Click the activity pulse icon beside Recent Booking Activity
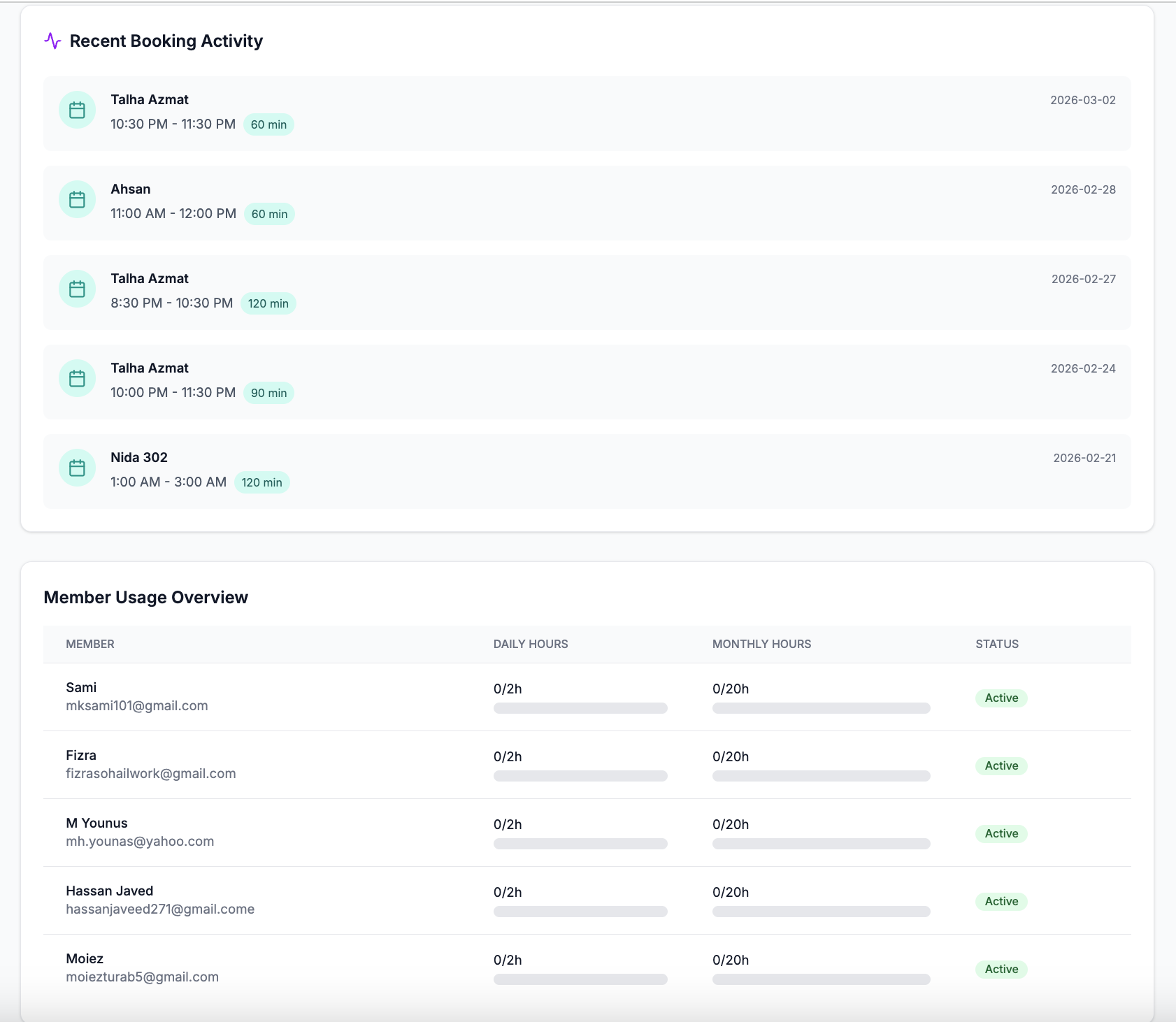 [x=52, y=41]
